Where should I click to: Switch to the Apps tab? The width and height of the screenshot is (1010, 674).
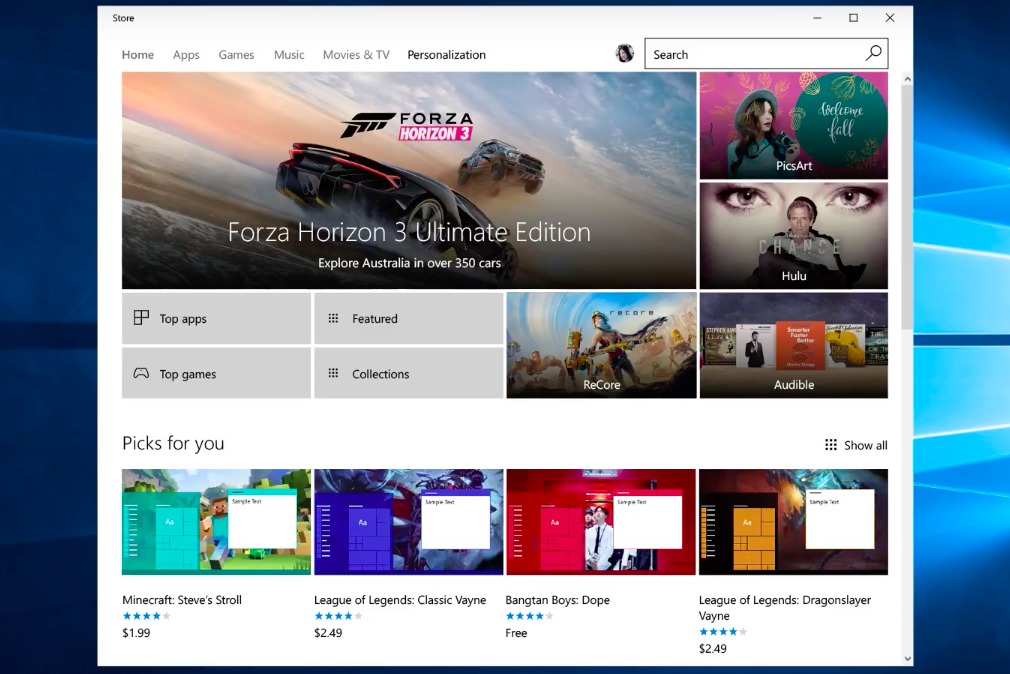186,55
